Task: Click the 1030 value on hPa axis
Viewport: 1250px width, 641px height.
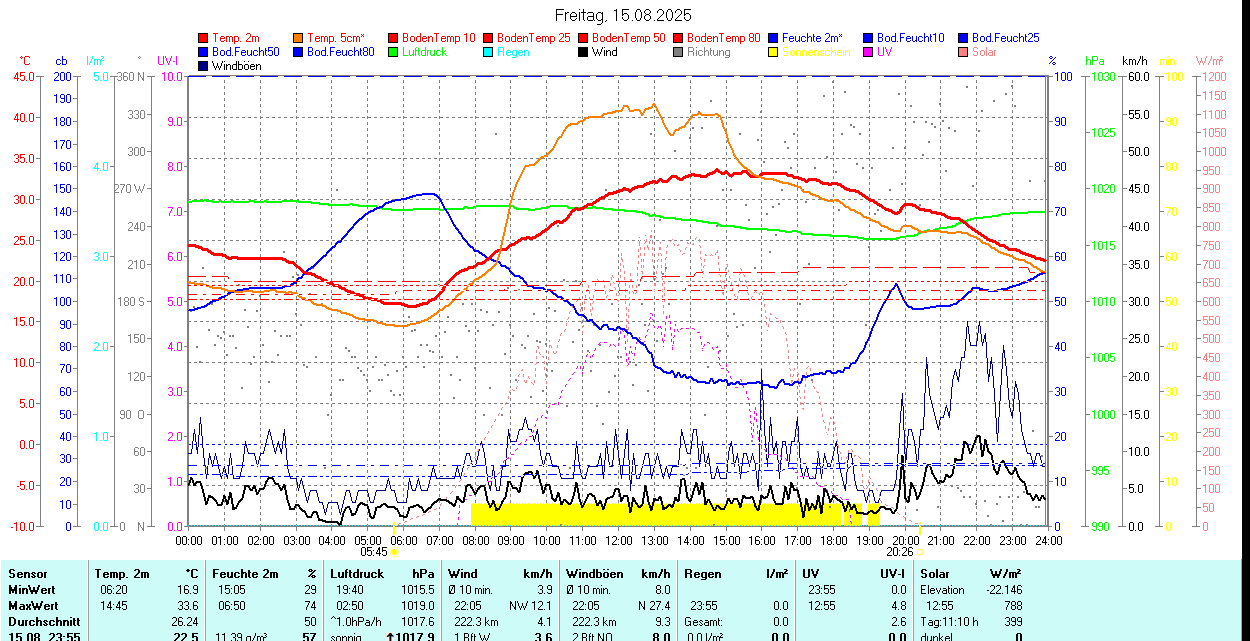Action: [x=1102, y=76]
